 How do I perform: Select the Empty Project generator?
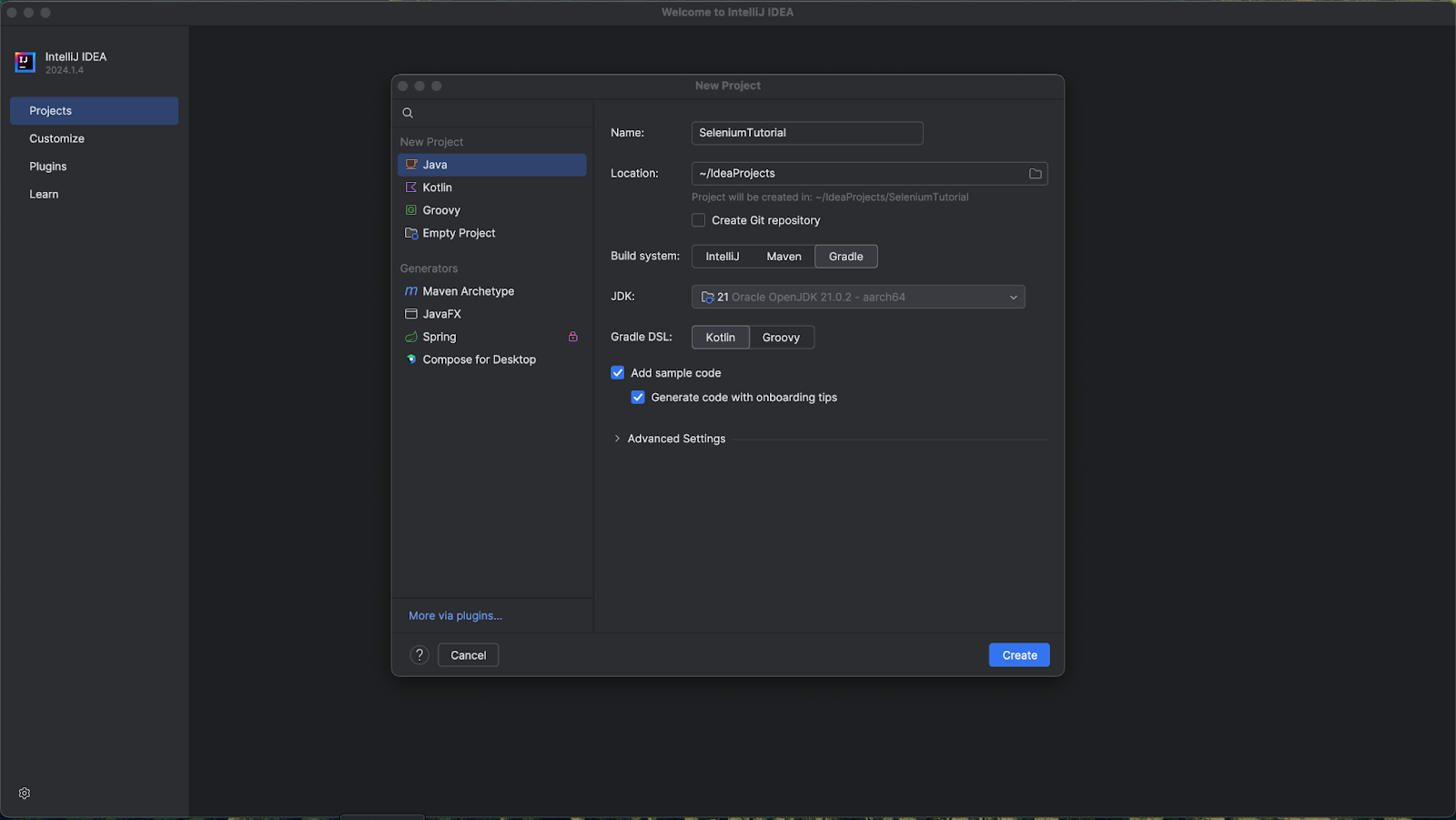pos(458,233)
